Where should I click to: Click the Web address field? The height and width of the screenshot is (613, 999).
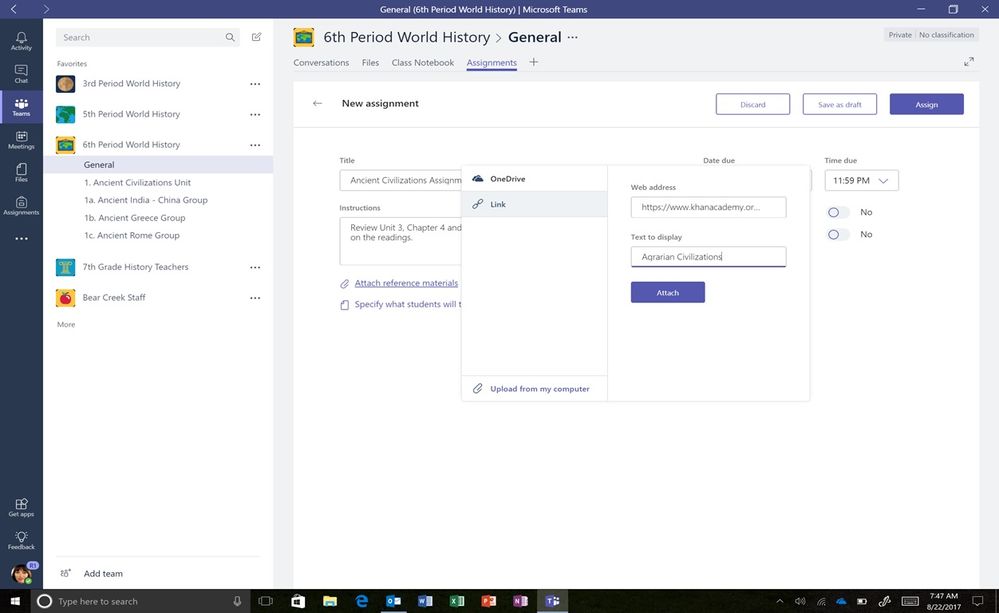click(x=708, y=207)
